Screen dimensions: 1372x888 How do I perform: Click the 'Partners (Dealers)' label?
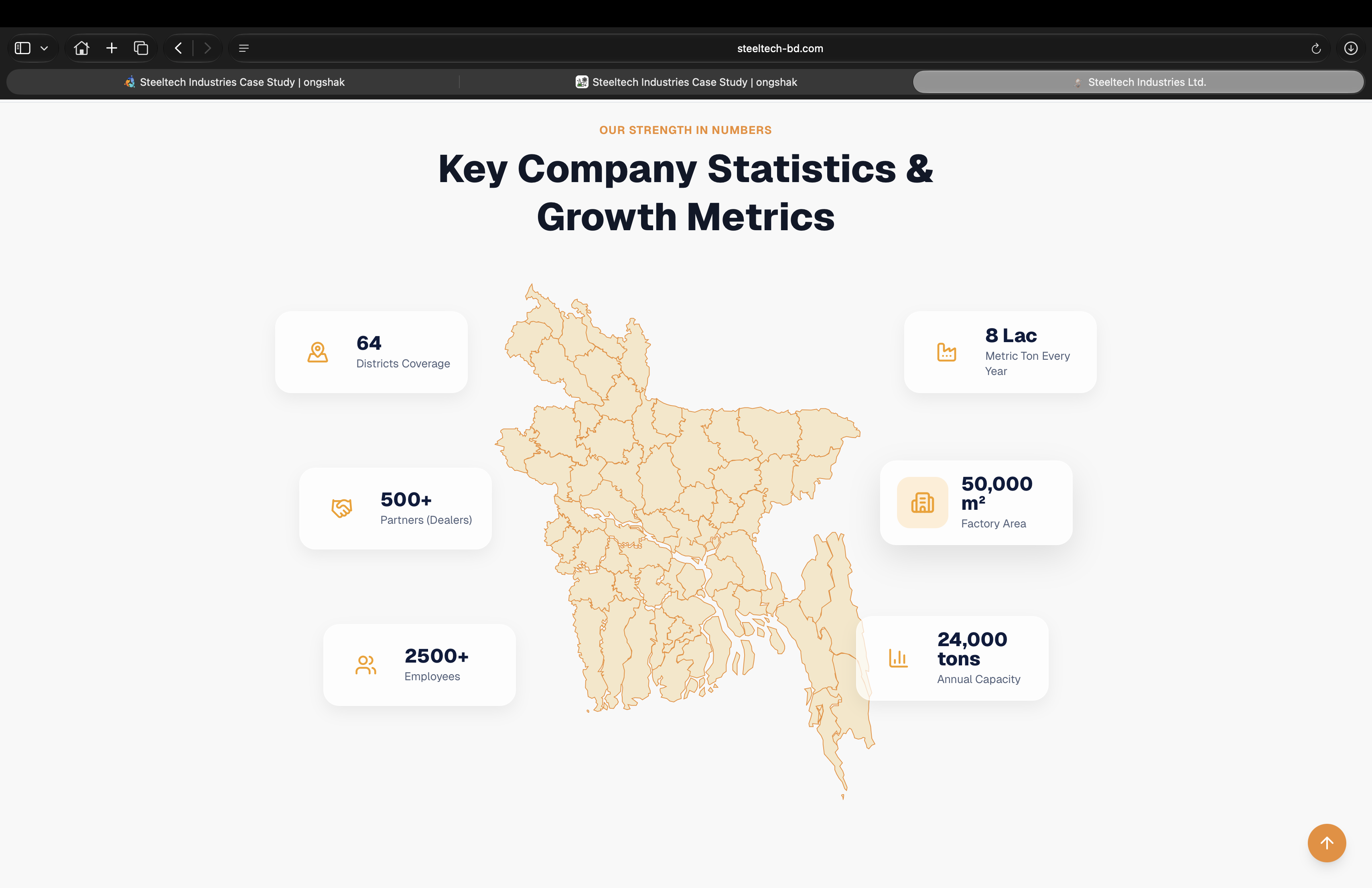pos(426,520)
